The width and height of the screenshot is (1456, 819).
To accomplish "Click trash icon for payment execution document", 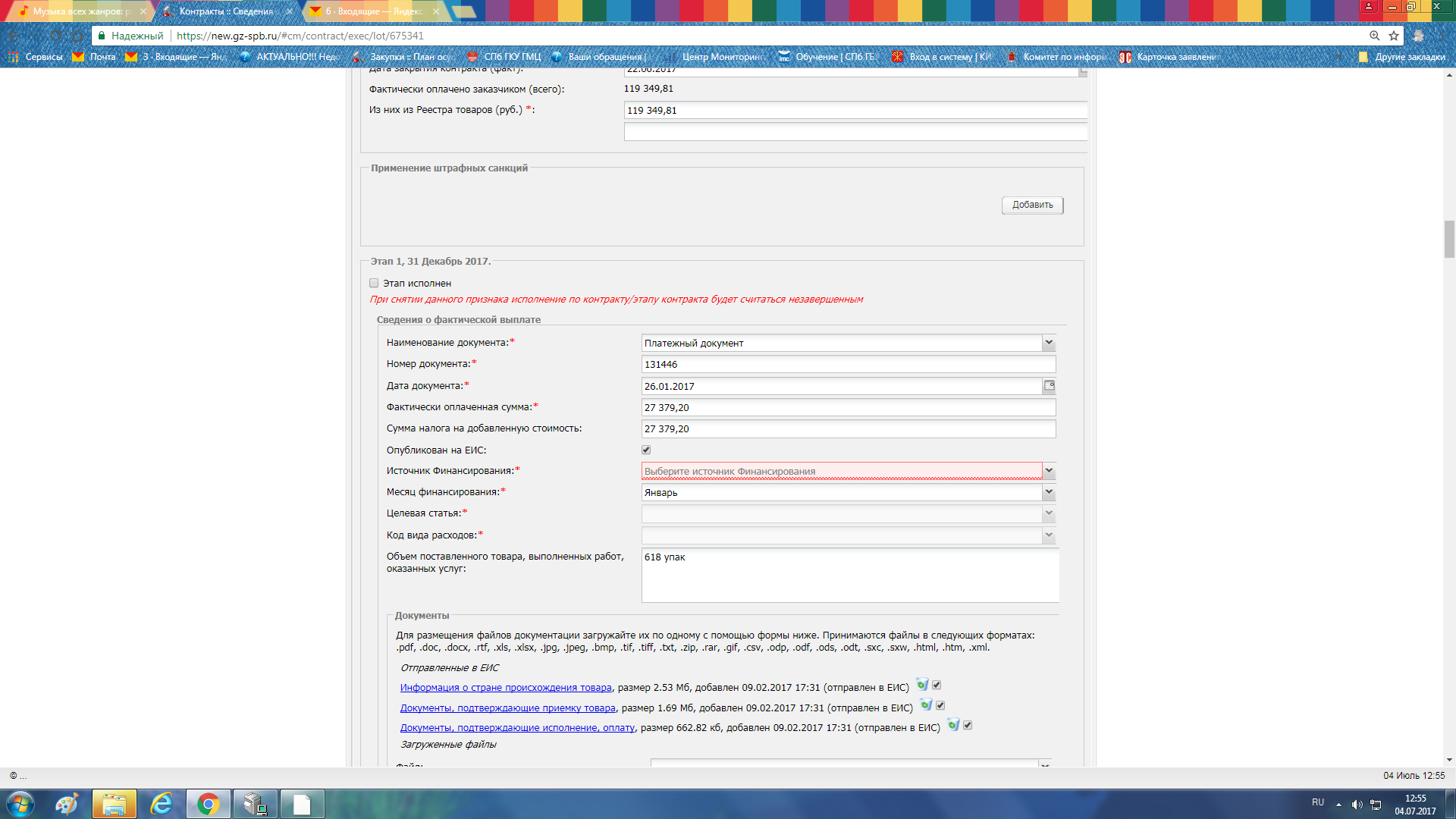I will [x=953, y=725].
